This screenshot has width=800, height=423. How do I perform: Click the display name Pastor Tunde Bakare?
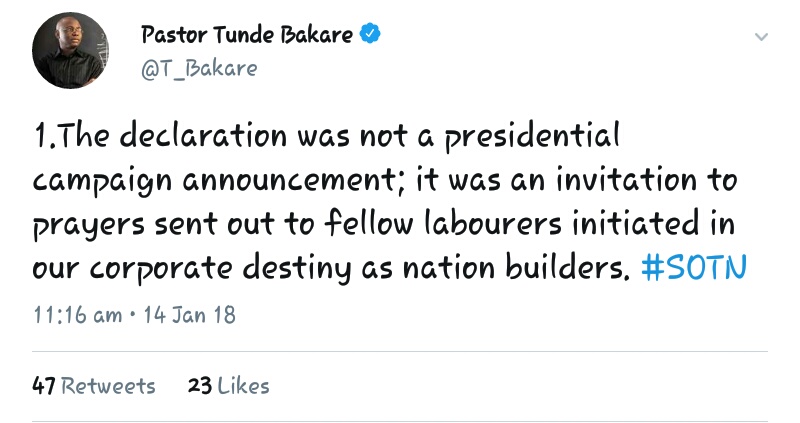click(246, 35)
